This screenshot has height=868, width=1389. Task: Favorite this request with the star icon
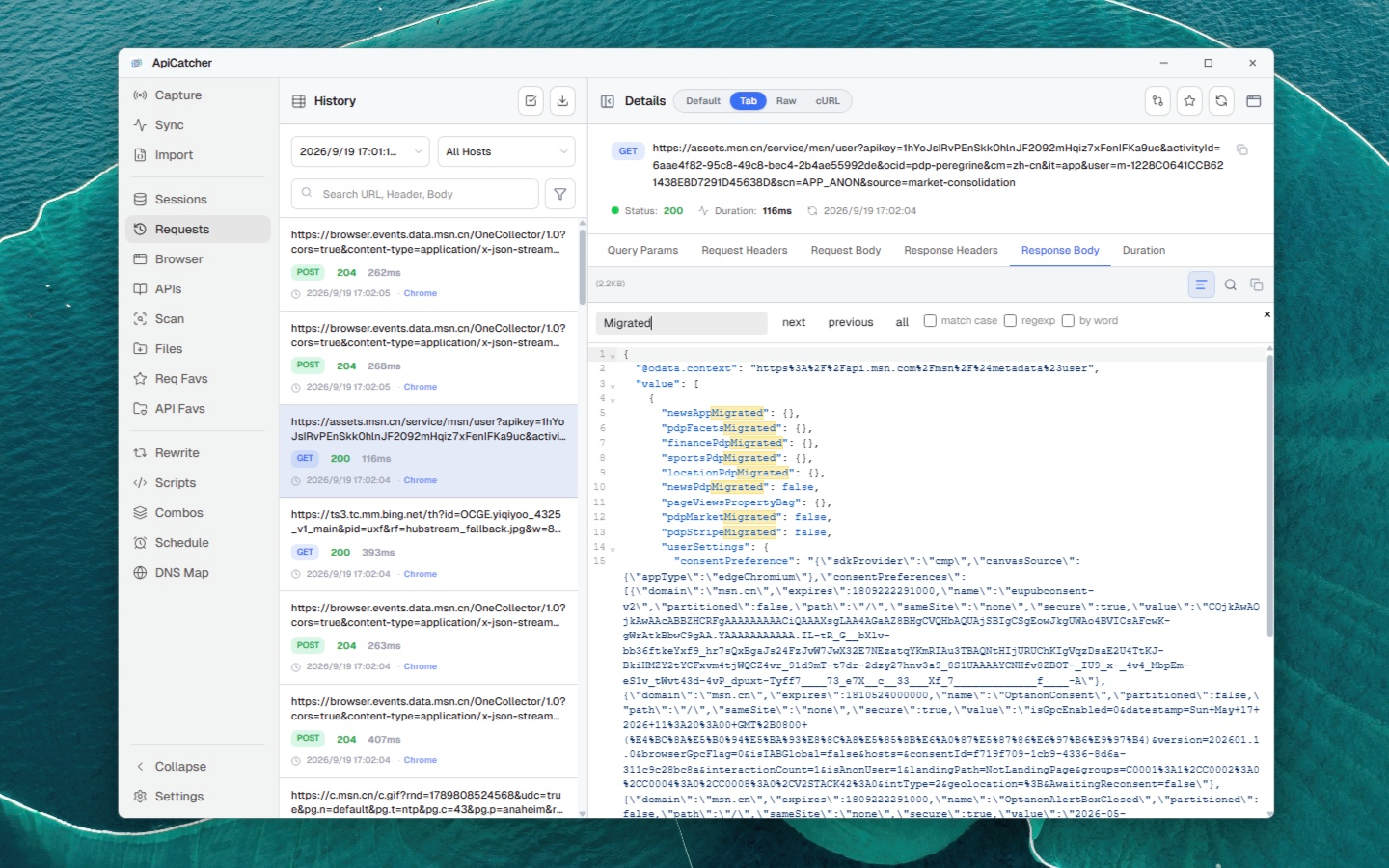(x=1189, y=101)
